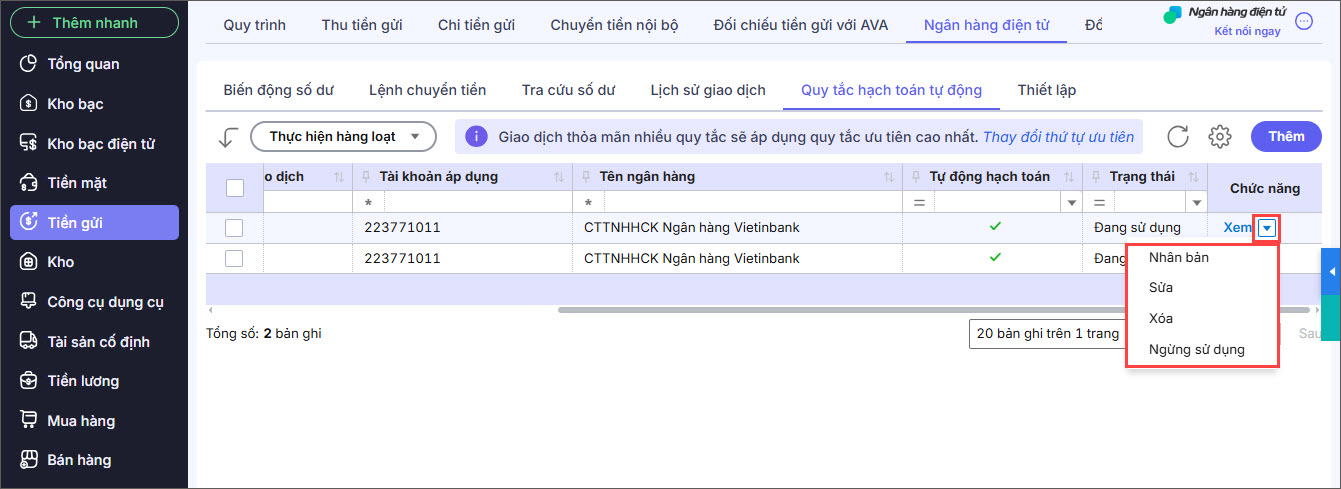Image resolution: width=1341 pixels, height=489 pixels.
Task: Open table settings gear icon
Action: tap(1219, 136)
